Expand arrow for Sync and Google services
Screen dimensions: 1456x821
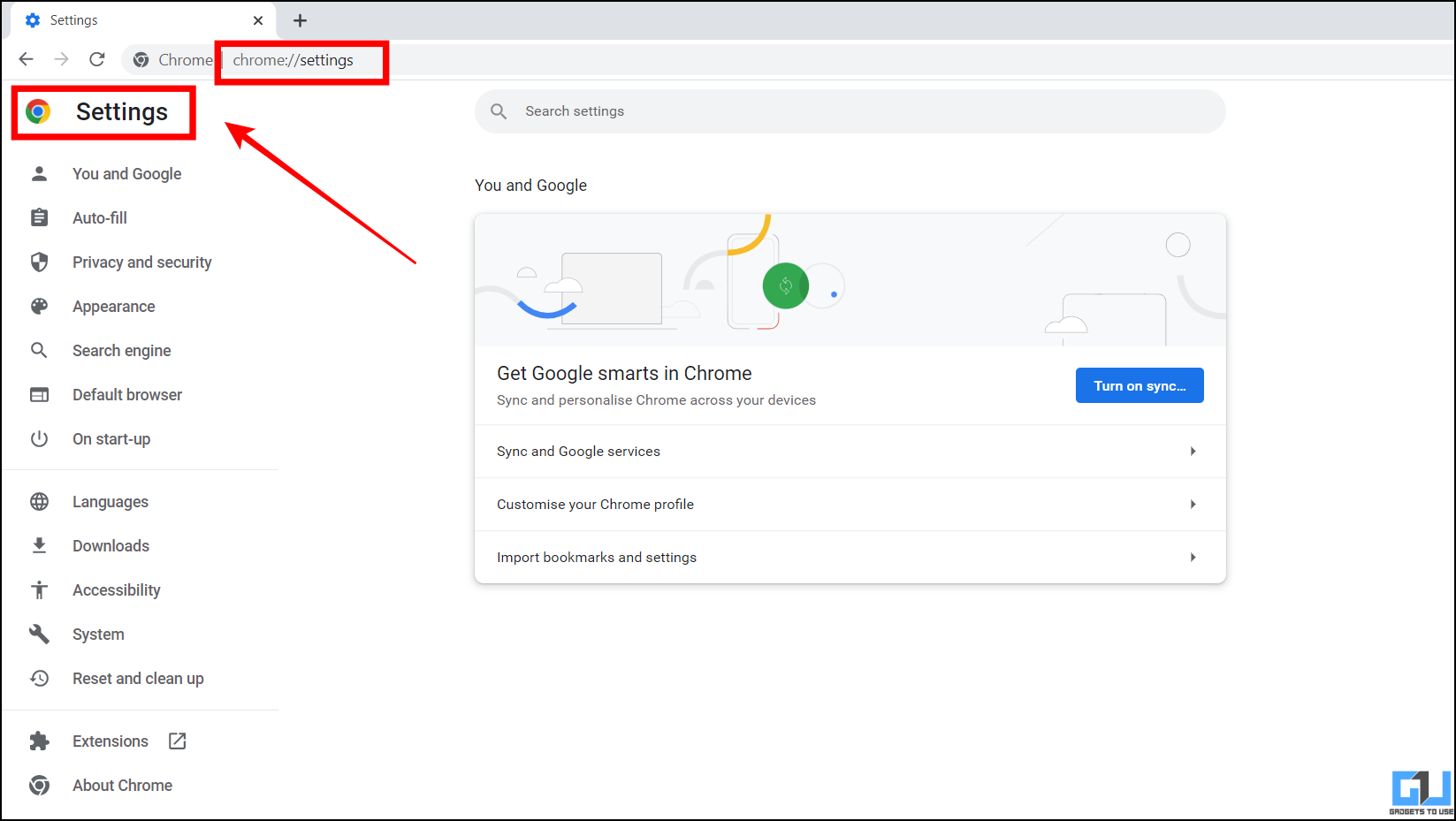(x=1193, y=452)
